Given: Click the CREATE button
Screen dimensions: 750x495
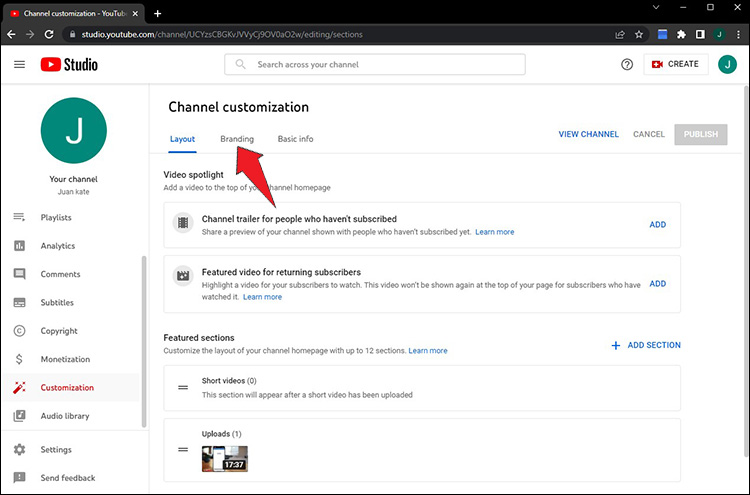Looking at the screenshot, I should (x=675, y=64).
